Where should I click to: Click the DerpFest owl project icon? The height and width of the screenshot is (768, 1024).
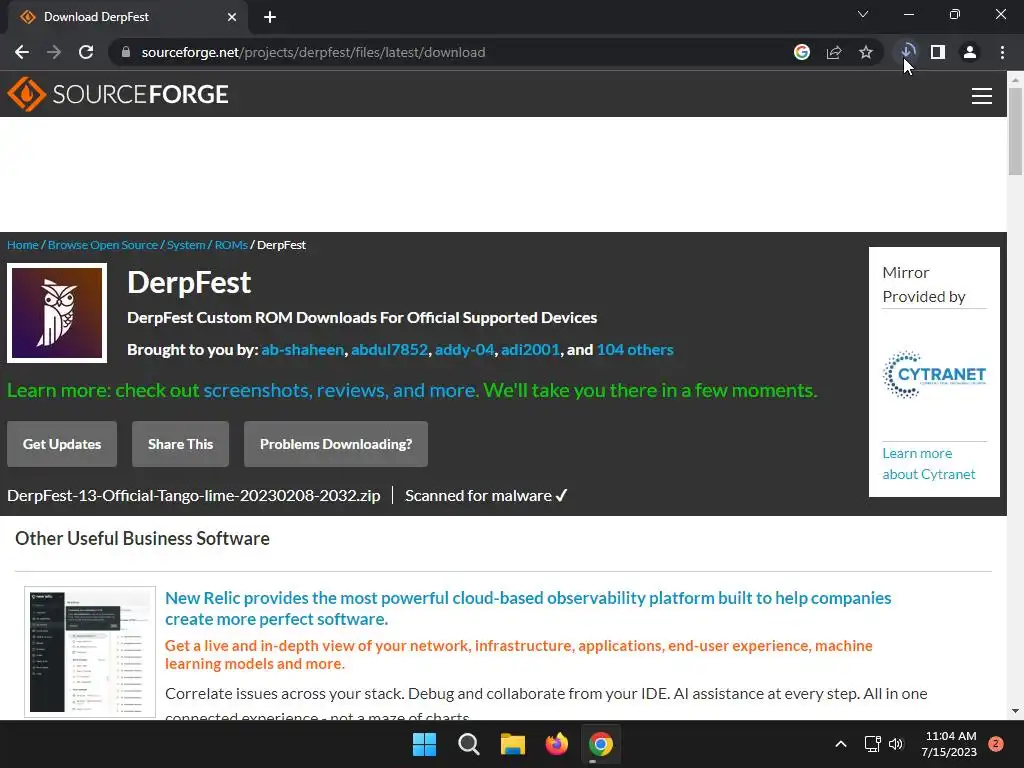(57, 313)
